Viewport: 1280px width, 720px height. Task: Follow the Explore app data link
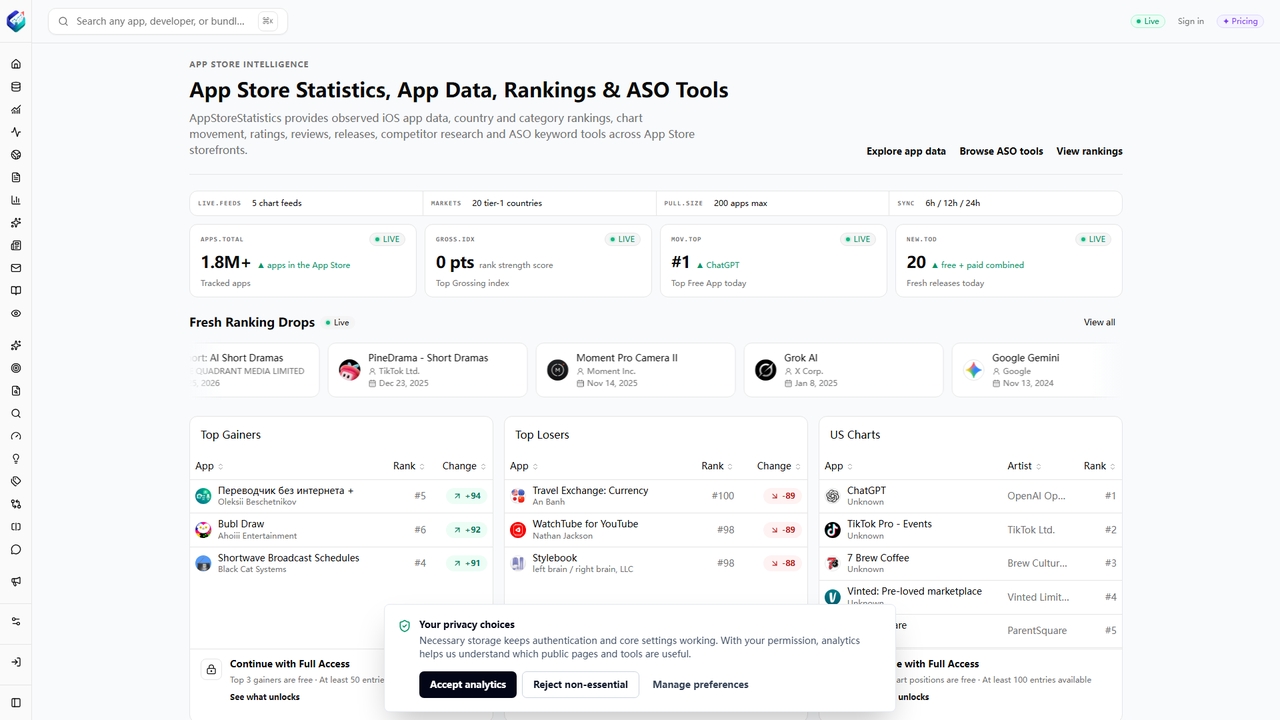(x=906, y=151)
